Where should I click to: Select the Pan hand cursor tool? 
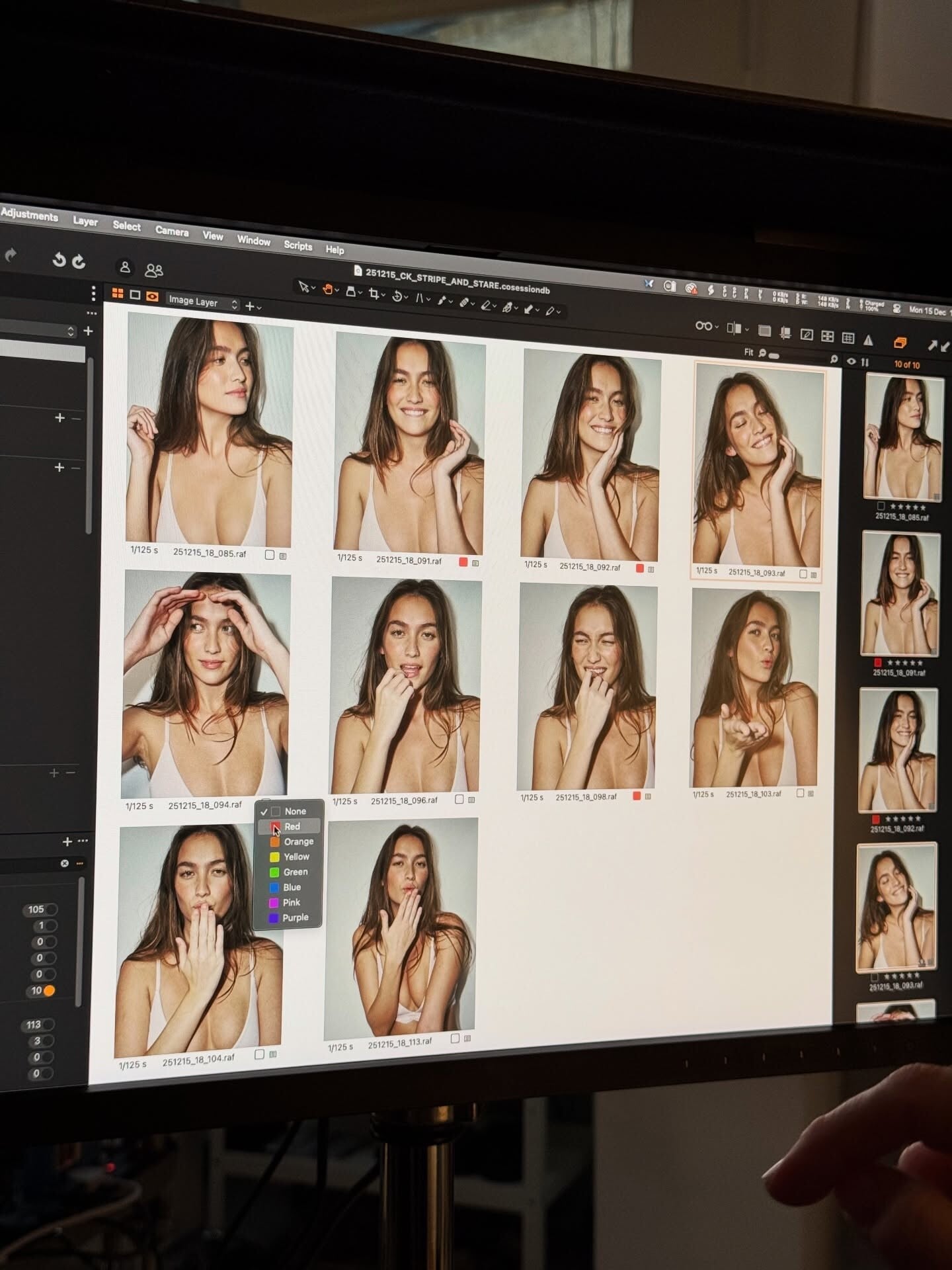coord(327,289)
